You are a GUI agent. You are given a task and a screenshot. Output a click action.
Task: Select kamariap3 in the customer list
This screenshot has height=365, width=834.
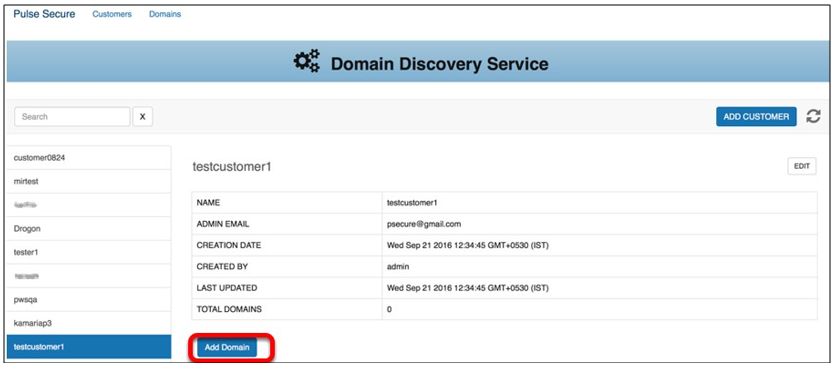(x=89, y=323)
